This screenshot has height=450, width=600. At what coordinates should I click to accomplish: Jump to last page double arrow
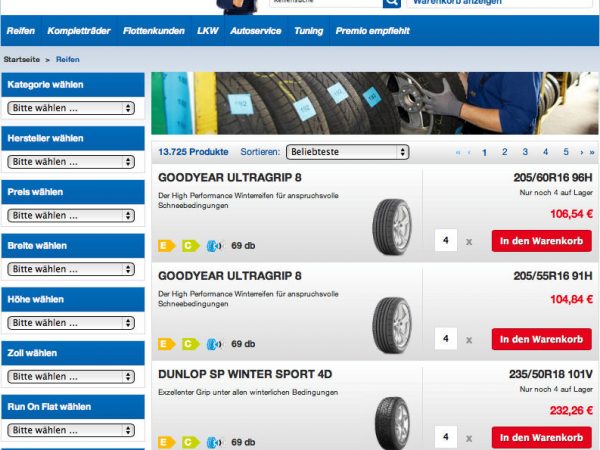(592, 152)
